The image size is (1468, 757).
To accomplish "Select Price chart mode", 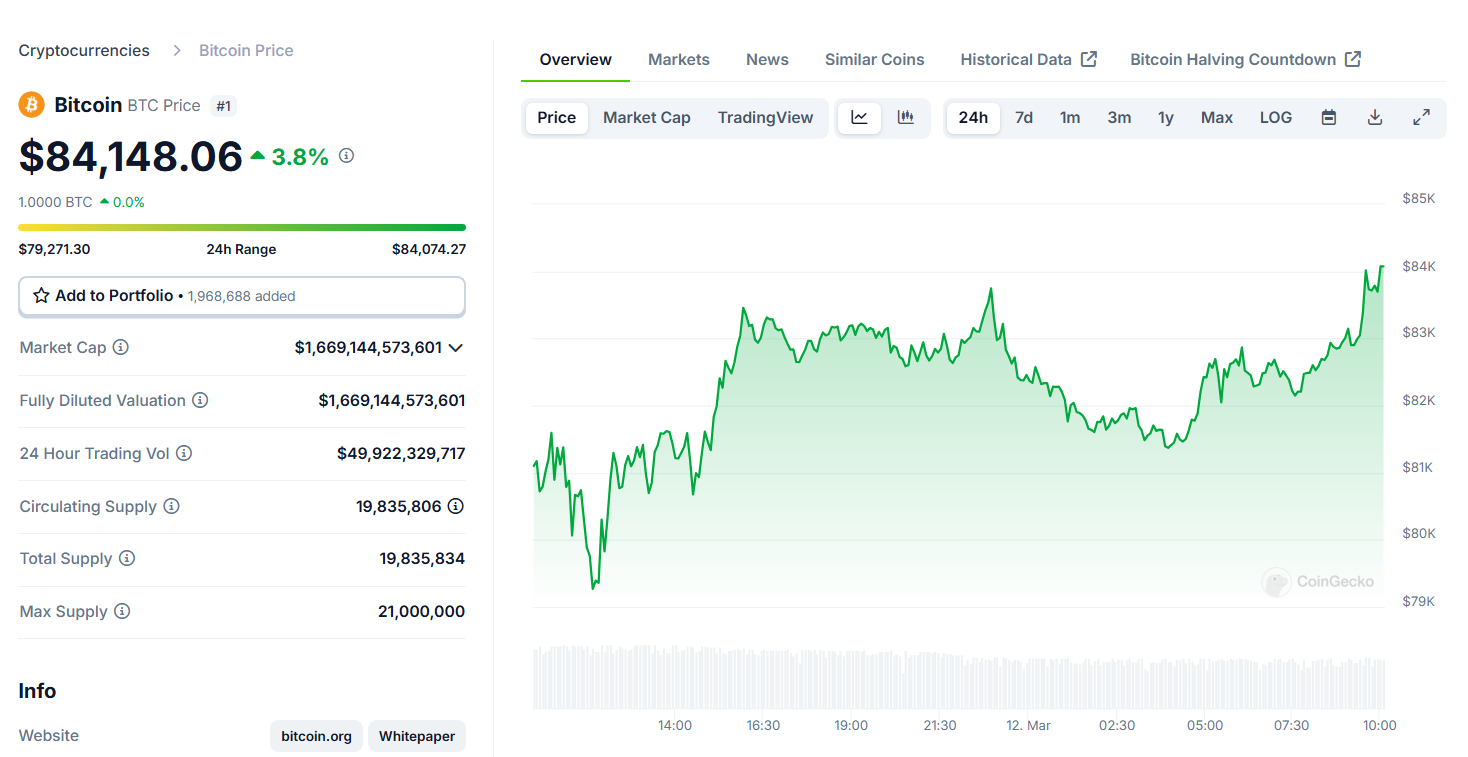I will tap(557, 118).
